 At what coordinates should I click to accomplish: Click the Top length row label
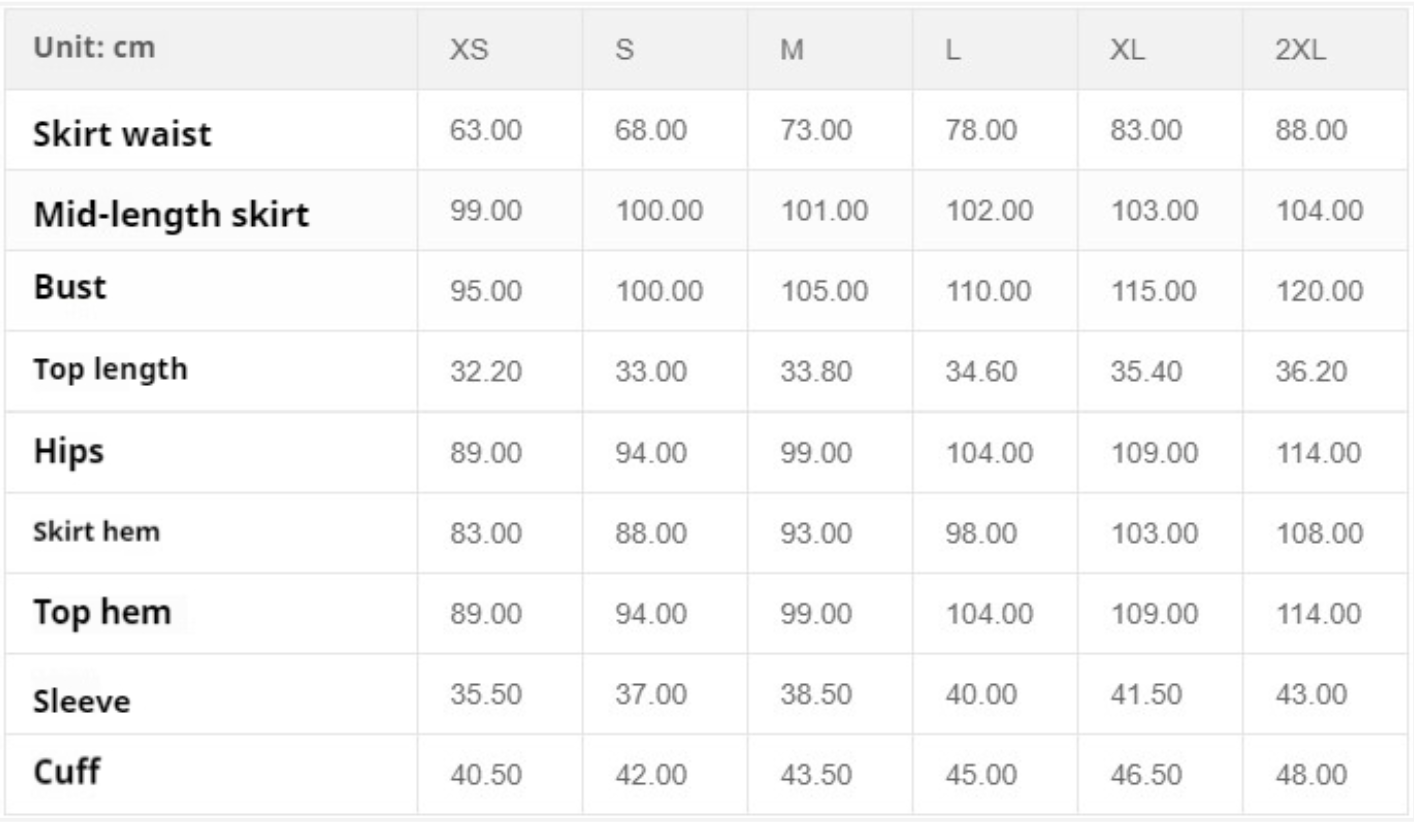click(110, 369)
